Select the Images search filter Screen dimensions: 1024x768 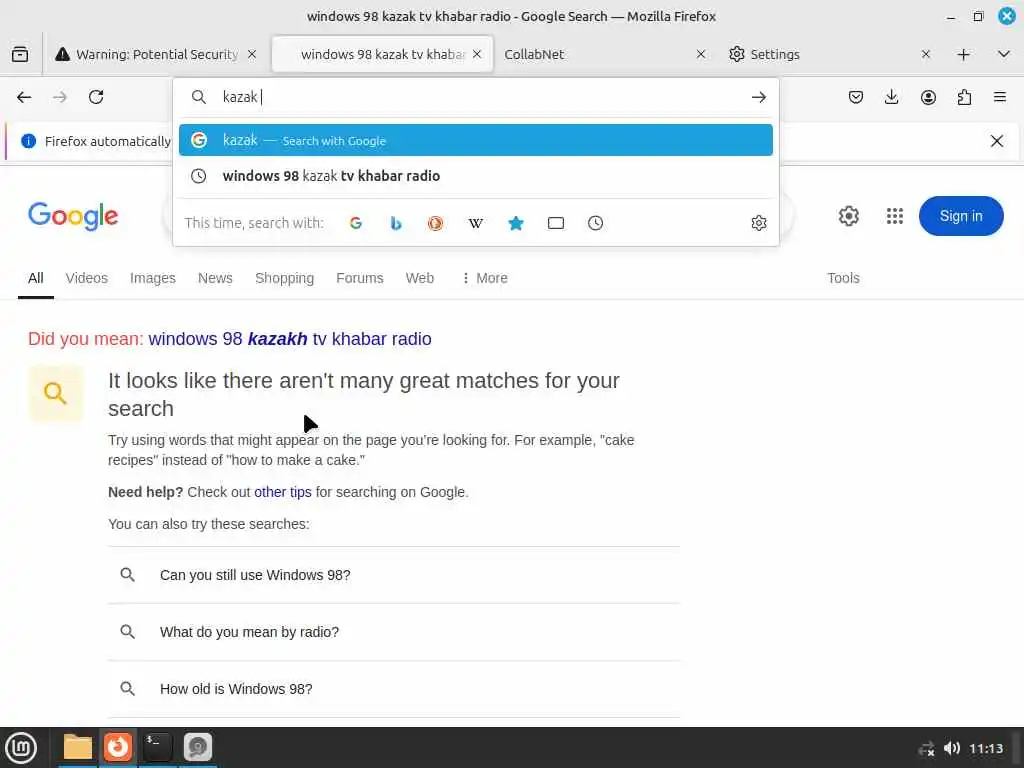(153, 278)
